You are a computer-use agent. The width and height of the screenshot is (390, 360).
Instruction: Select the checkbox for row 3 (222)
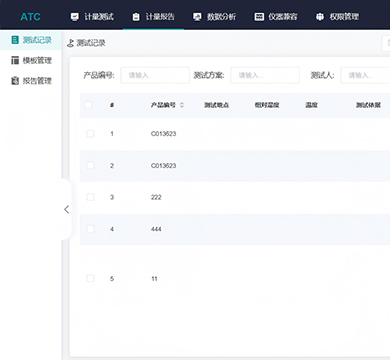pyautogui.click(x=90, y=197)
